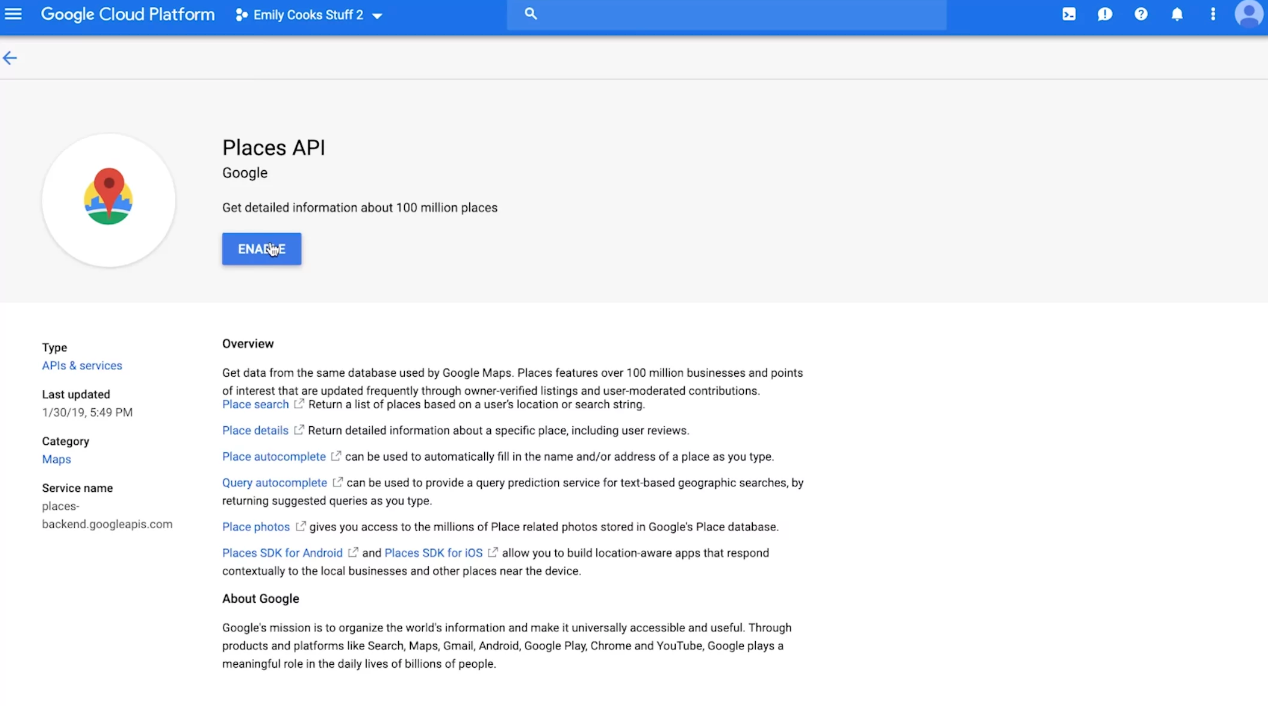Click the Overview heading

click(248, 344)
